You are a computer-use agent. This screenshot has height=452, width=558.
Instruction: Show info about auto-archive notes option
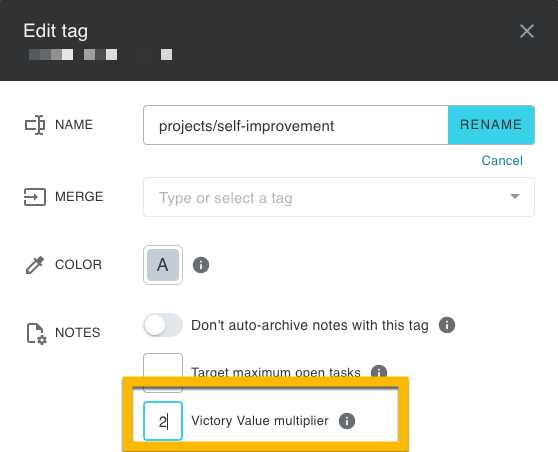point(447,325)
